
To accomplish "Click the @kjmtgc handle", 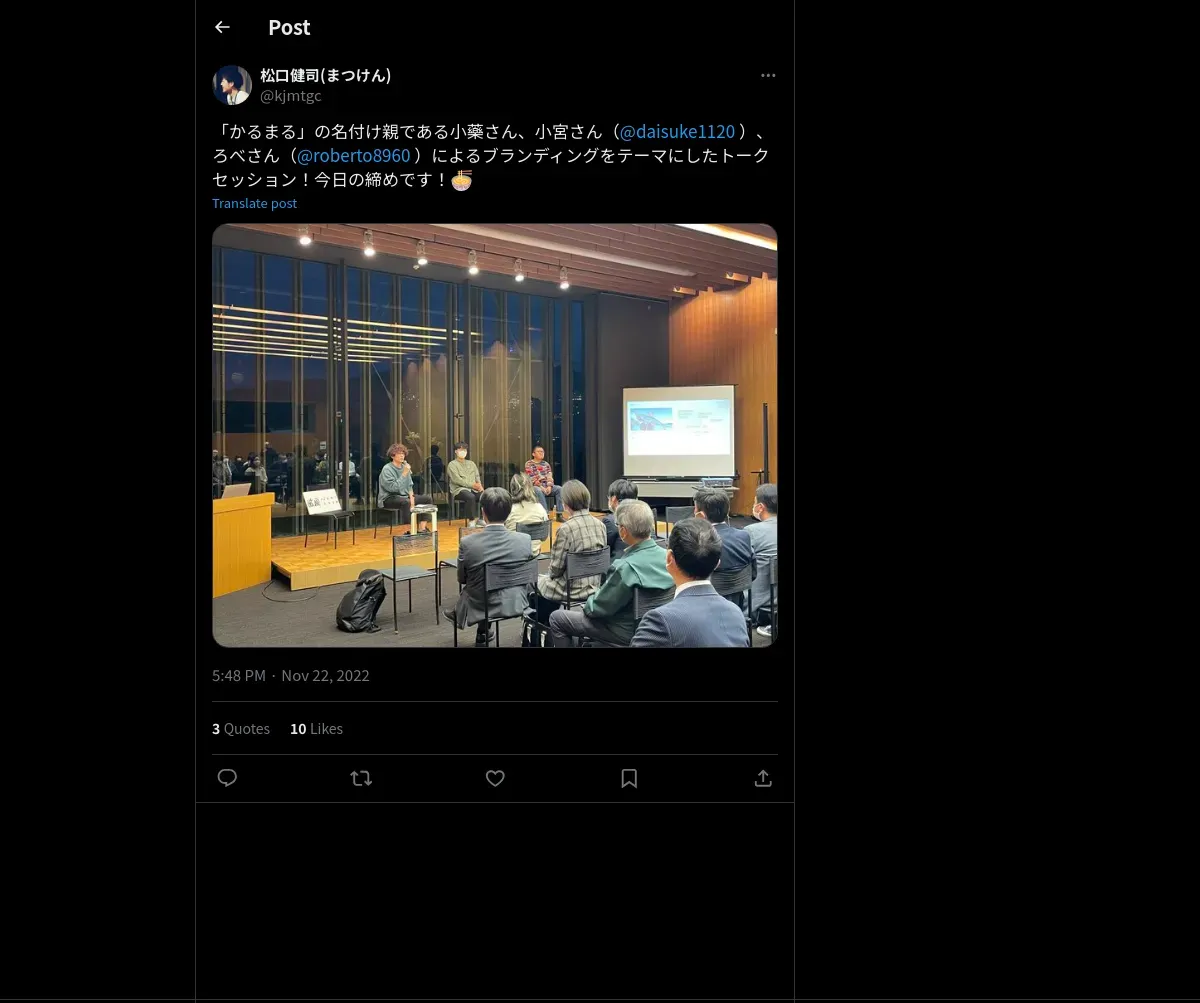I will pyautogui.click(x=291, y=96).
